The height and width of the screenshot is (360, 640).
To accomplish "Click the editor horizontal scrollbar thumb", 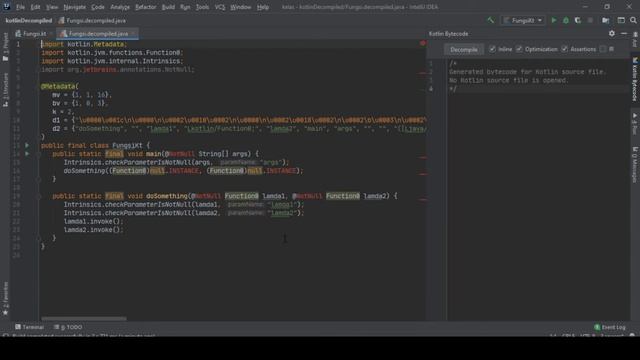I will tap(84, 318).
